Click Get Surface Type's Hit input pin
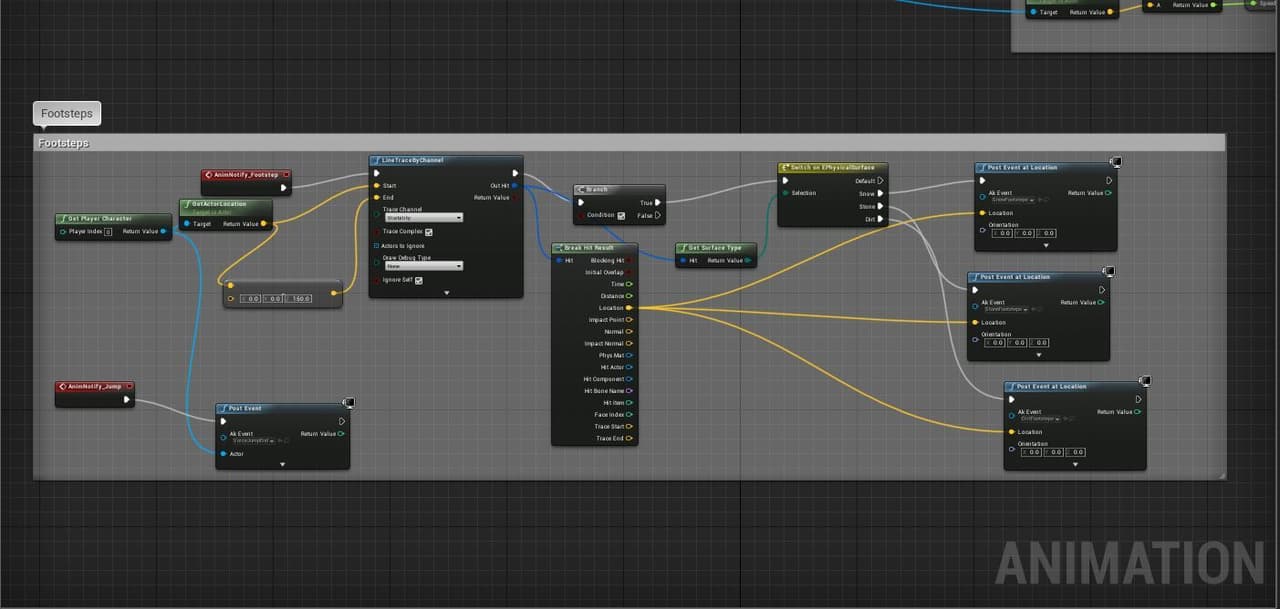1280x609 pixels. point(682,260)
